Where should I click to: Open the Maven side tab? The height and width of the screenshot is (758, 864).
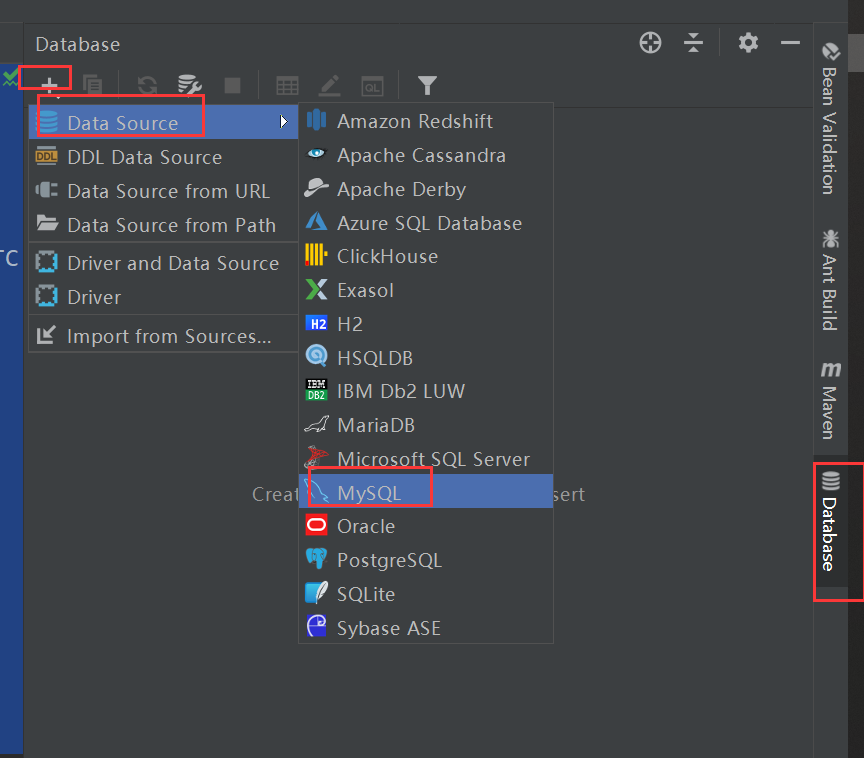[830, 400]
